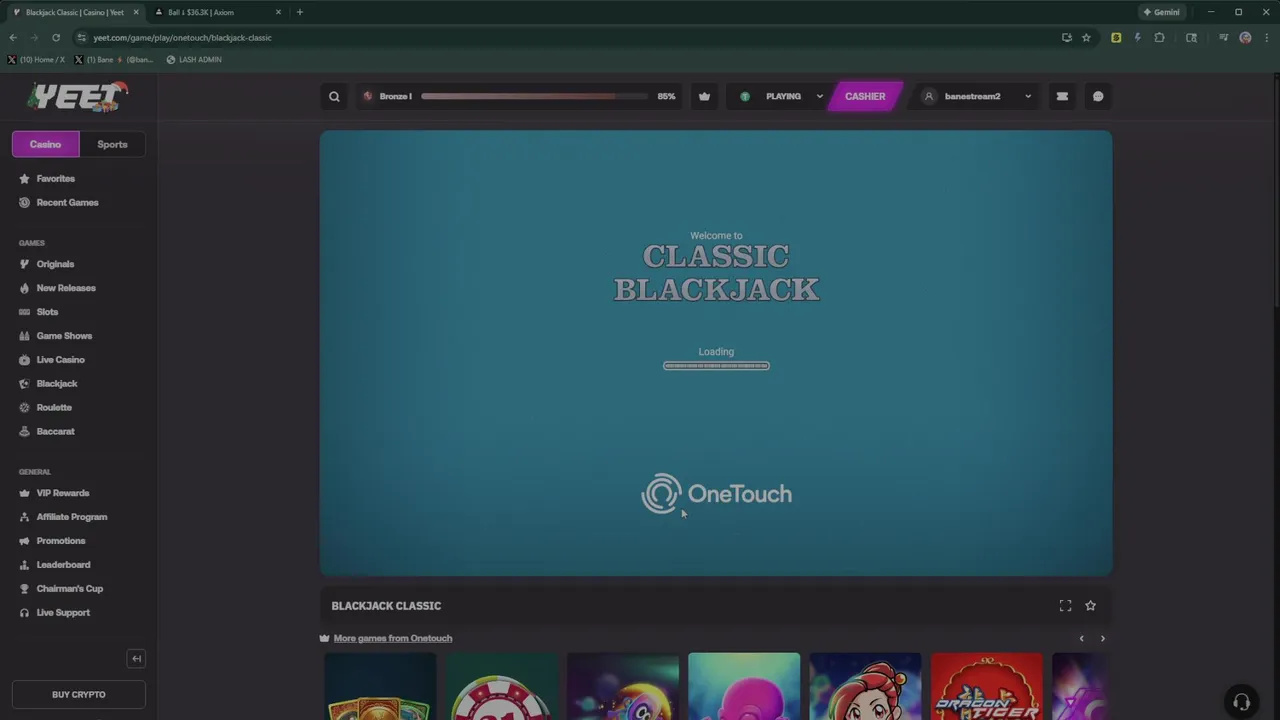
Task: Click the game loading progress bar
Action: [x=716, y=366]
